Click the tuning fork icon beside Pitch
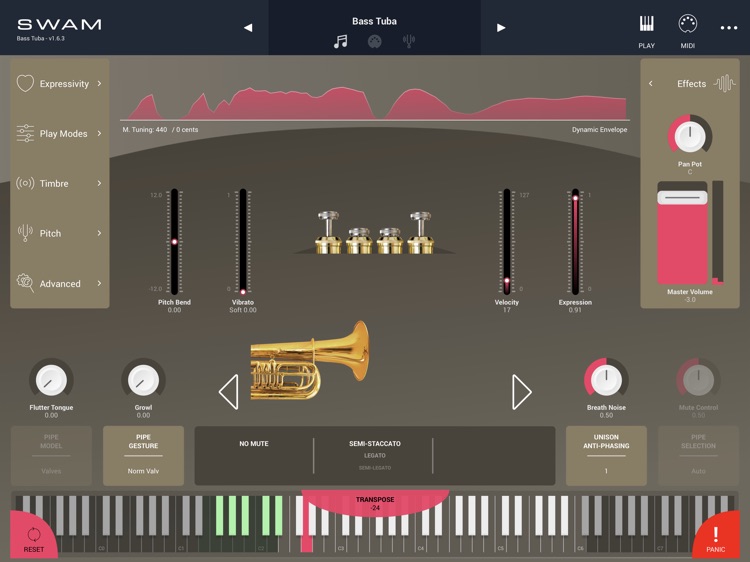The image size is (750, 562). click(25, 233)
